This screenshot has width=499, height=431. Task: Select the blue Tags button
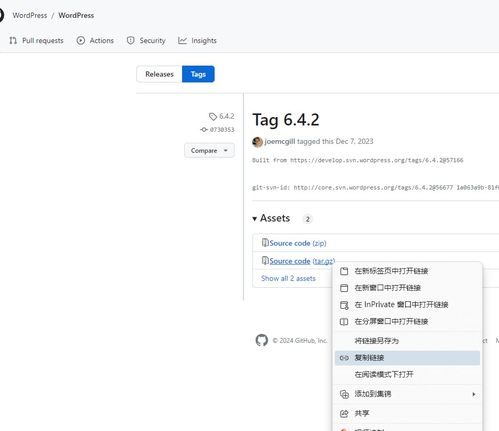198,74
